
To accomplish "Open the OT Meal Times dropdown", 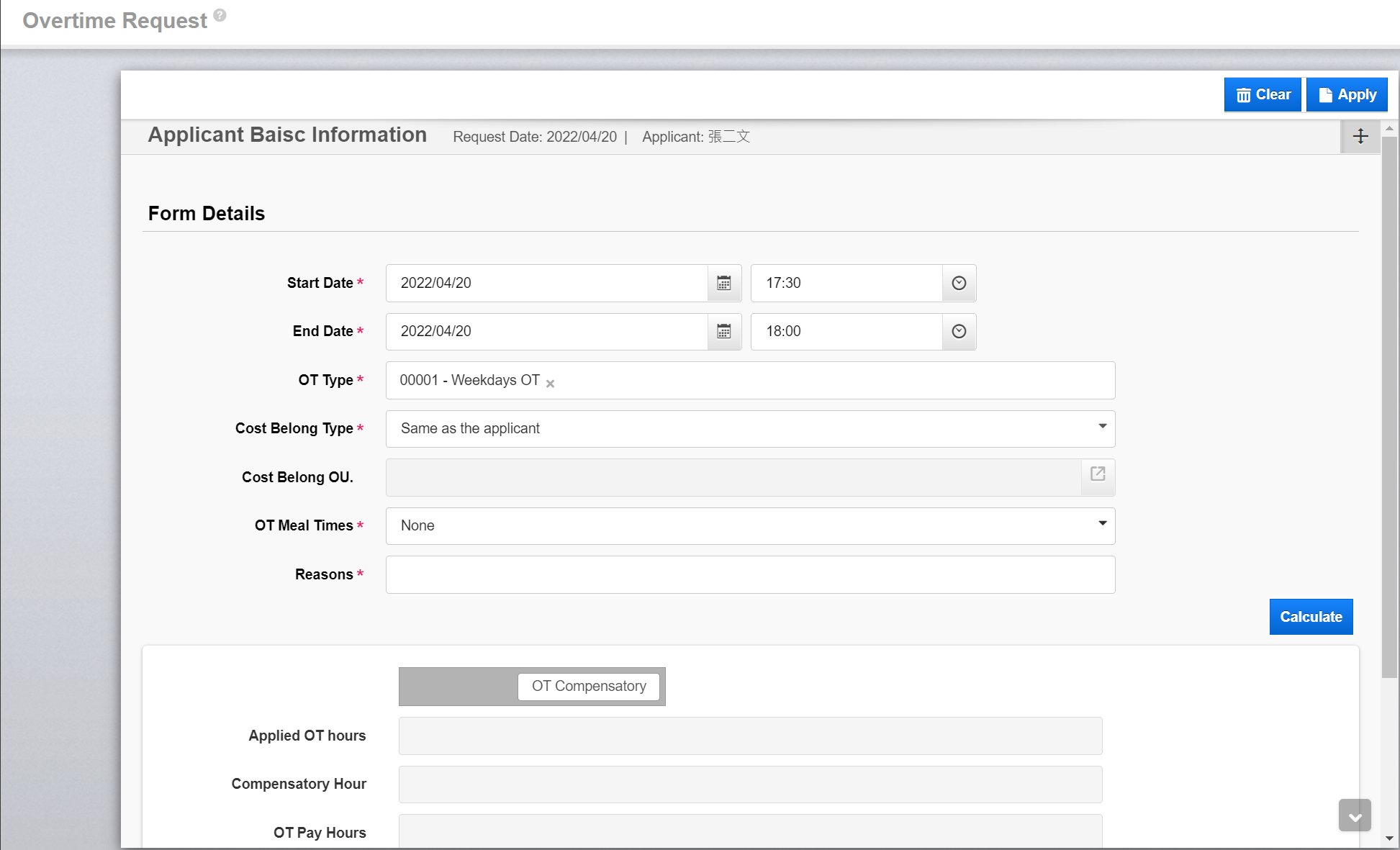I will pos(750,526).
